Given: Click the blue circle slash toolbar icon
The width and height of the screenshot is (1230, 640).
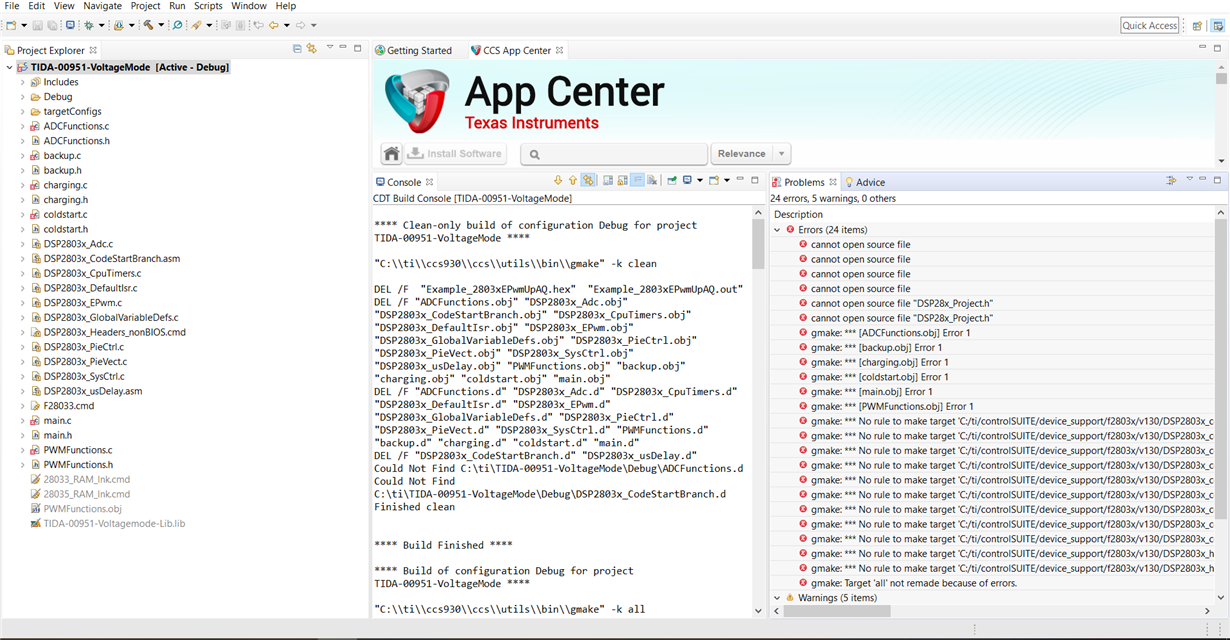Looking at the screenshot, I should 177,25.
